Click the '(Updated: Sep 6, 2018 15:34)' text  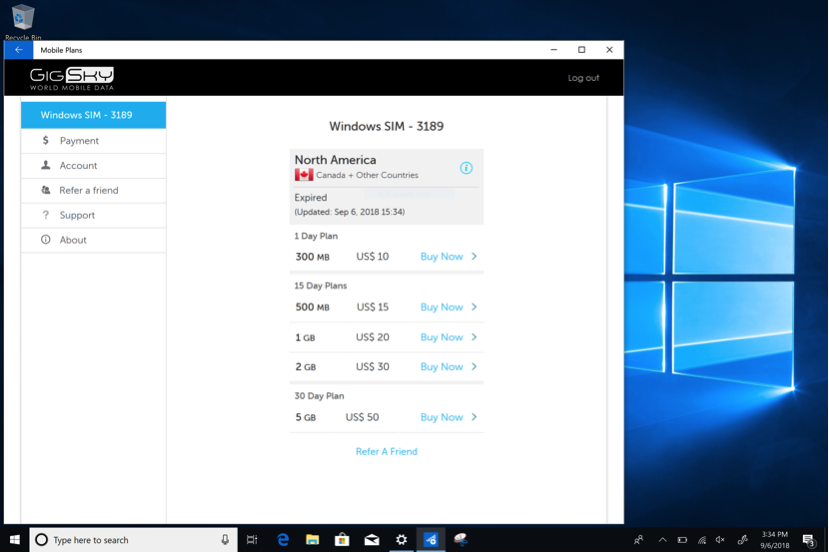(349, 211)
